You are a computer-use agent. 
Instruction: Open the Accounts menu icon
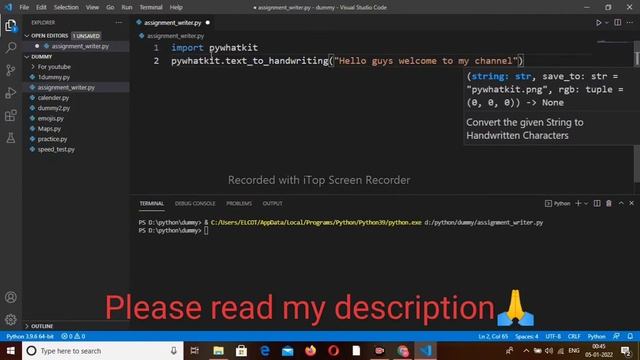(11, 297)
